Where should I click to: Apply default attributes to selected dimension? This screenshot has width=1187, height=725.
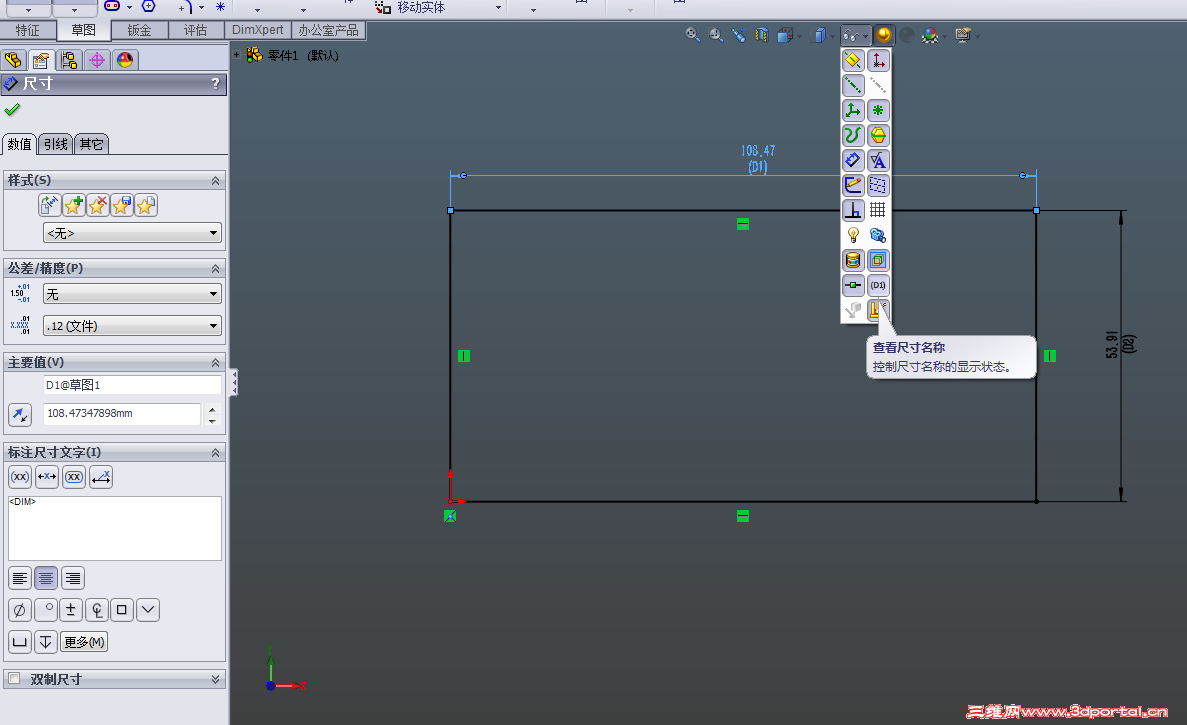[x=49, y=205]
